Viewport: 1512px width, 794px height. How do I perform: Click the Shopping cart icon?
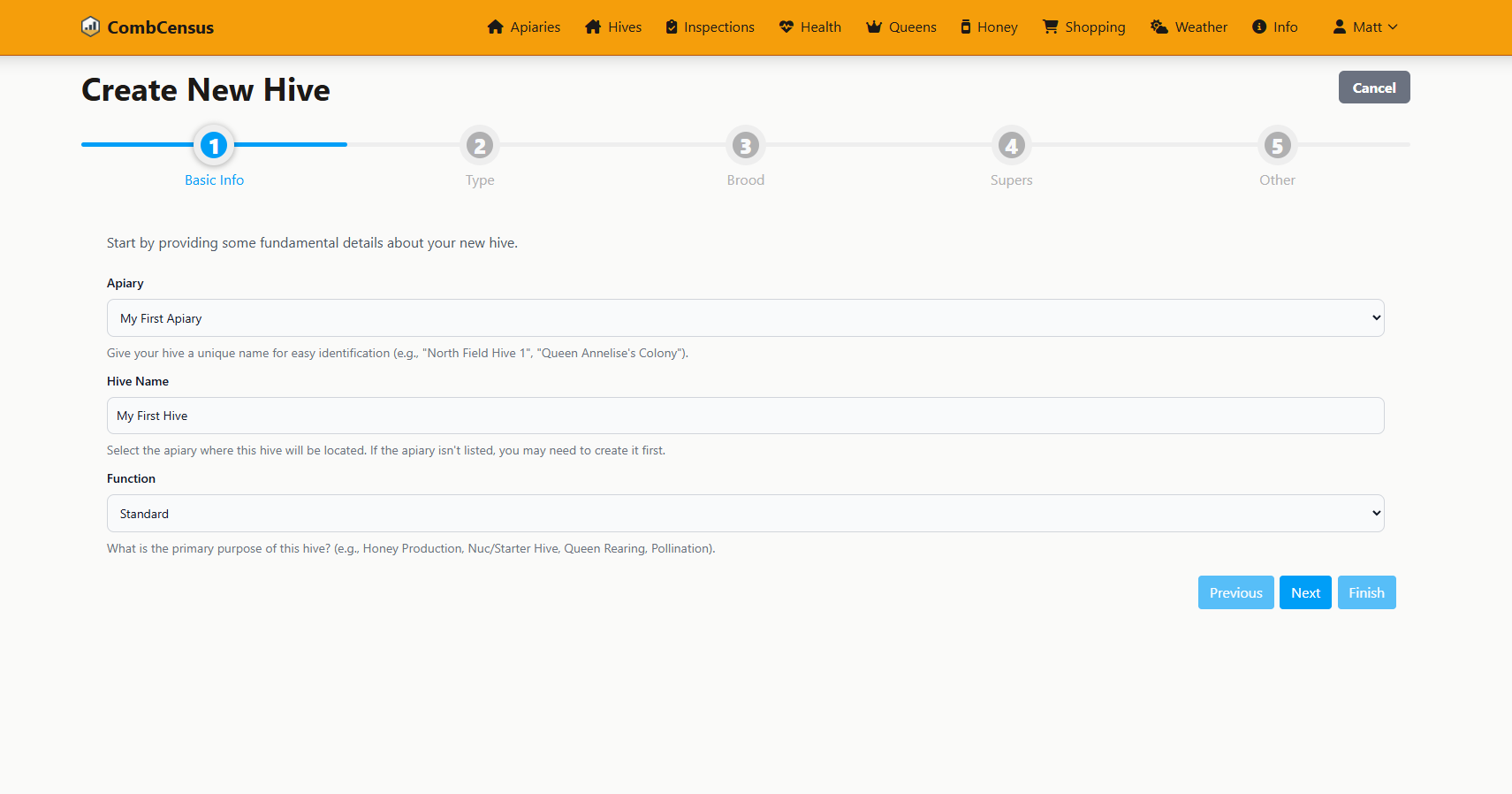(x=1050, y=27)
